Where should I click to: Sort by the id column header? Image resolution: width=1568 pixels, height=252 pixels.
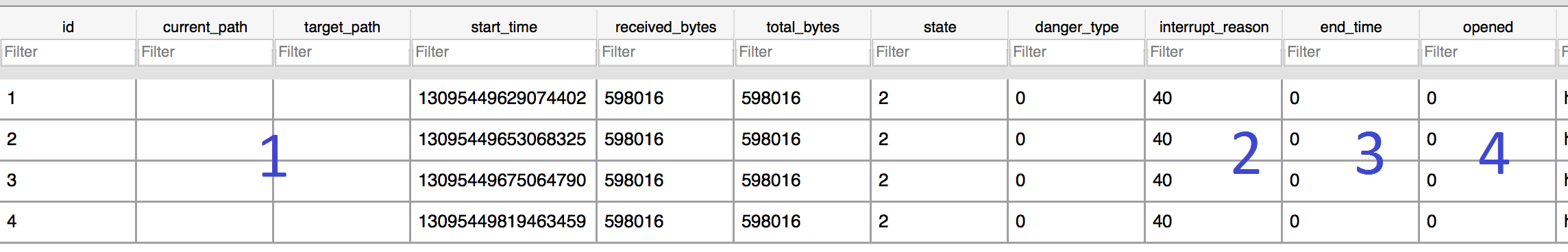pos(68,27)
